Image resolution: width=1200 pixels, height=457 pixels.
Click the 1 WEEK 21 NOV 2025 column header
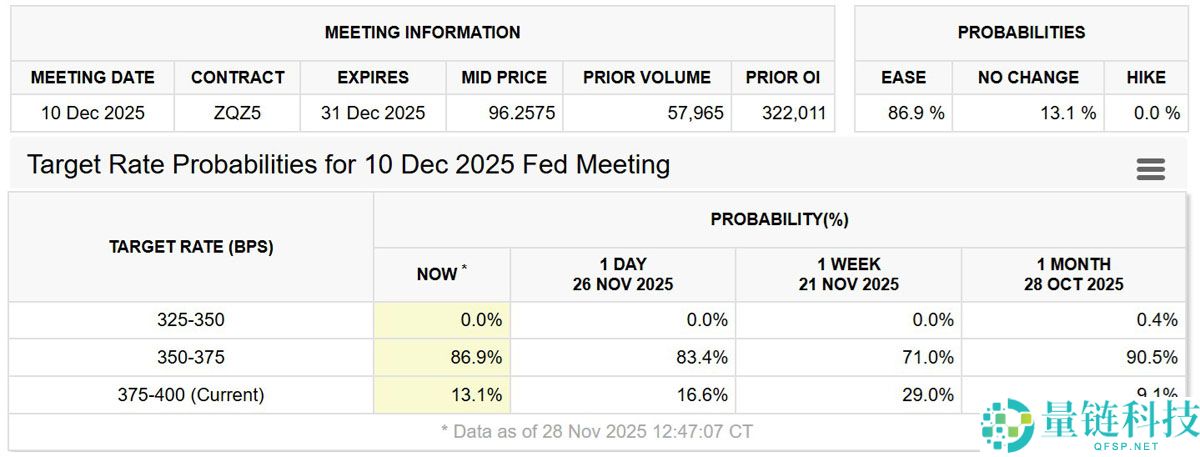click(x=848, y=274)
